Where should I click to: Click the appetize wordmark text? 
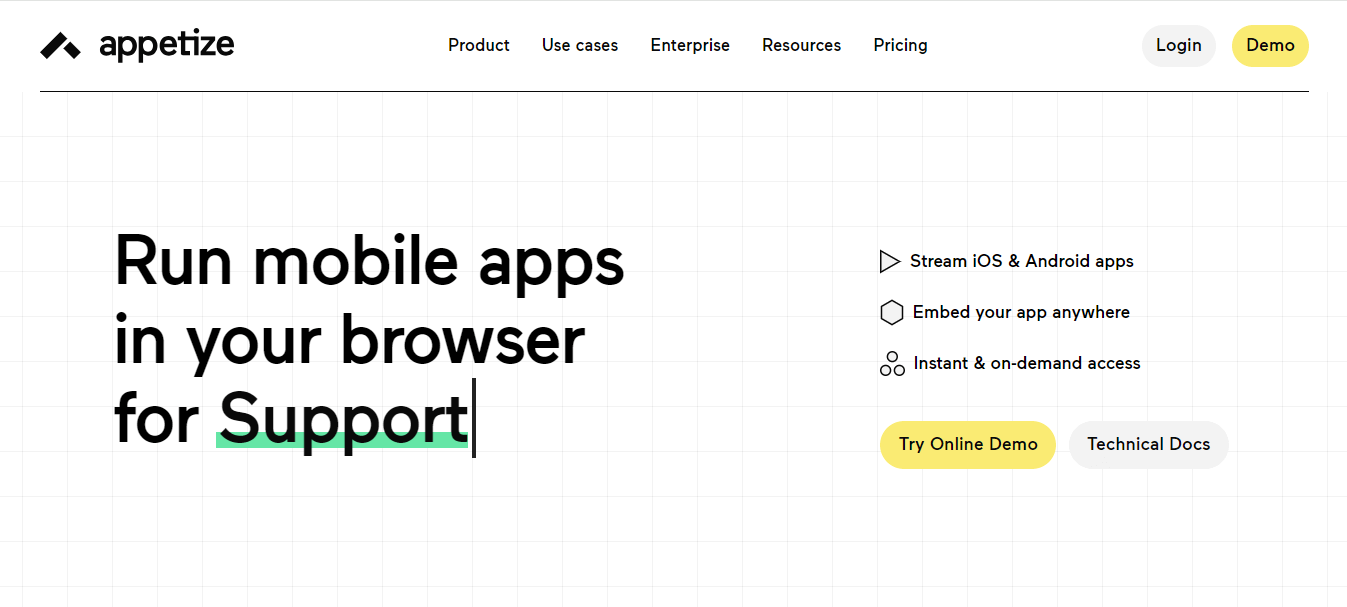point(166,45)
